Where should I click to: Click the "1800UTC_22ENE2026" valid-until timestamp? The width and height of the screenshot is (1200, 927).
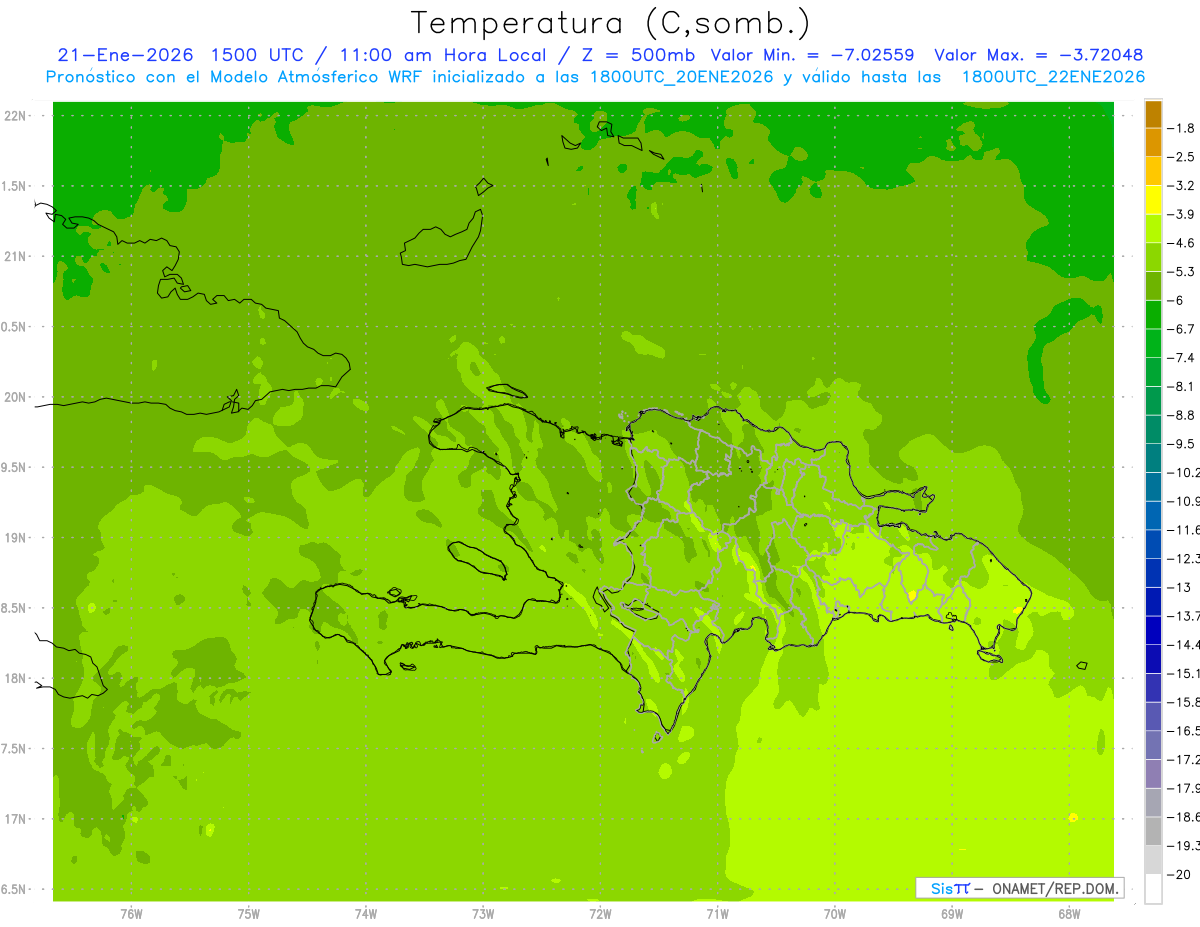(1053, 77)
